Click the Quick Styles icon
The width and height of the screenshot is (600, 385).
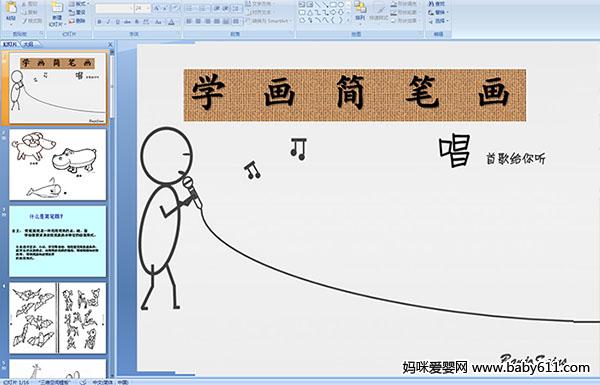point(378,11)
